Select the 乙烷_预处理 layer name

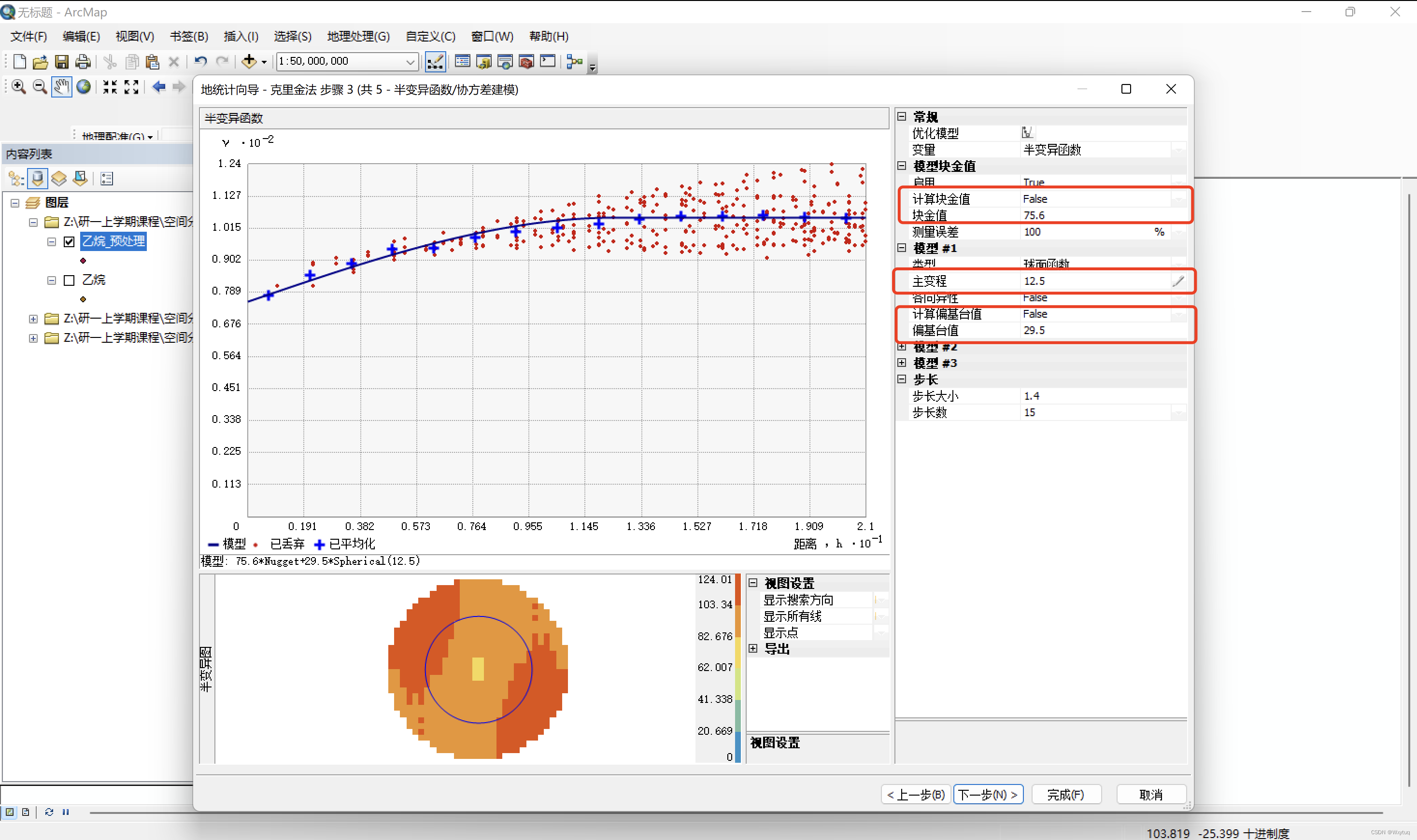click(113, 241)
